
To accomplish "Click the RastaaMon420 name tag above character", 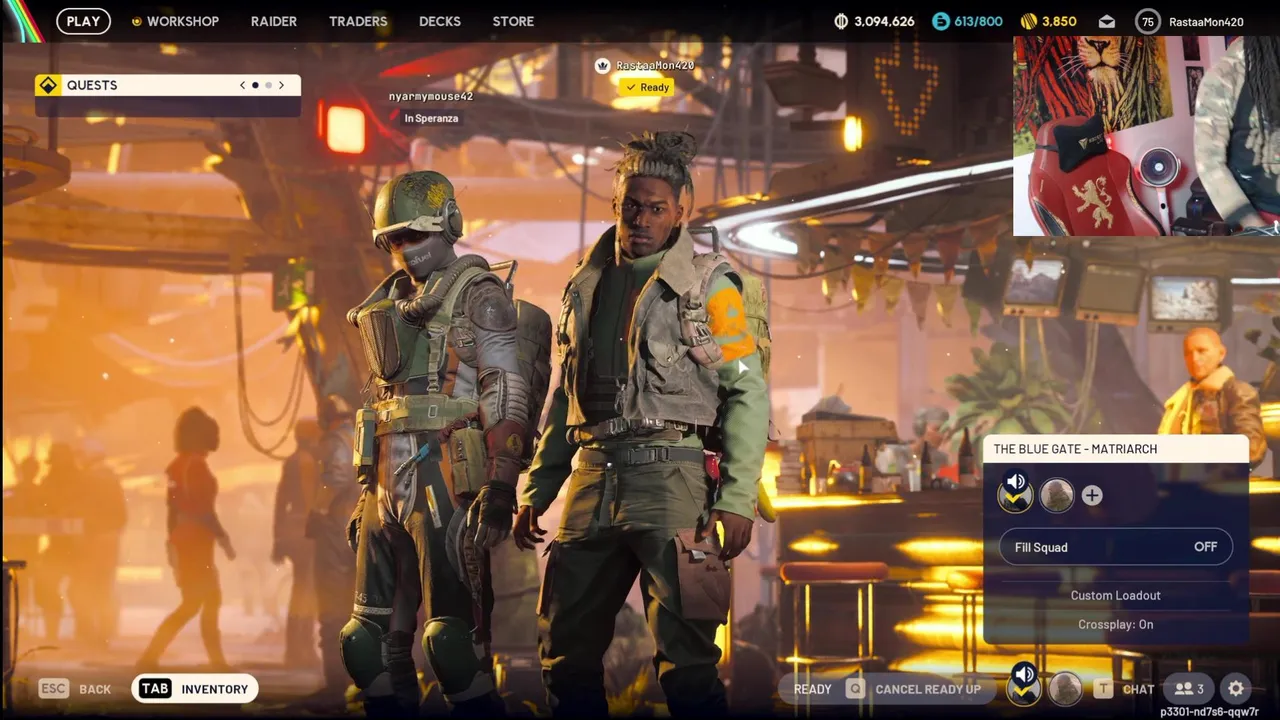I will [655, 65].
